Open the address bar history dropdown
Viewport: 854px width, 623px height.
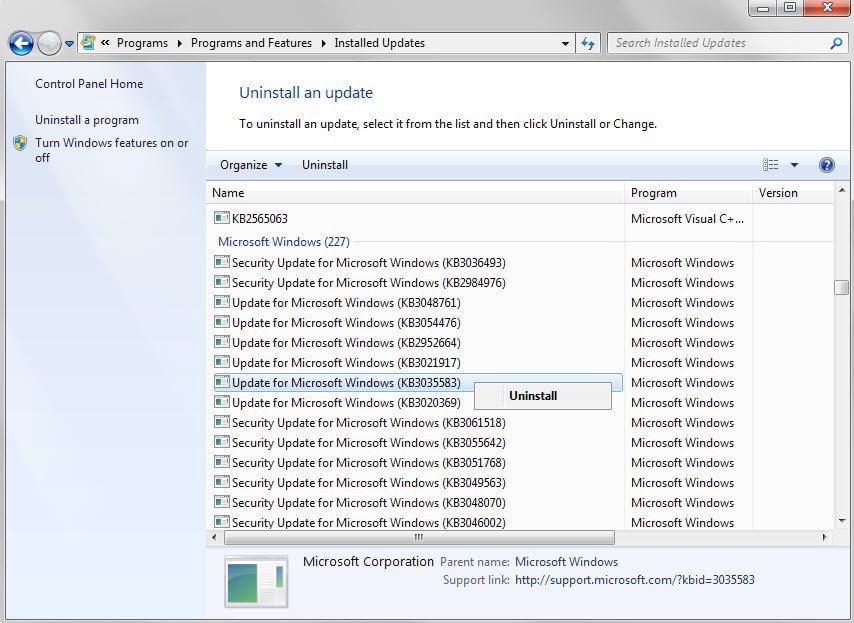[566, 43]
